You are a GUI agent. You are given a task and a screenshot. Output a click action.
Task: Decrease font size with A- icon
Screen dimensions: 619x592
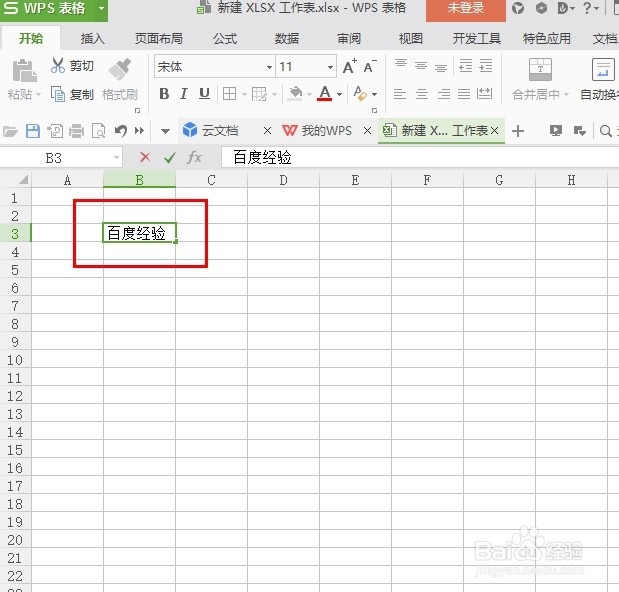click(x=370, y=66)
